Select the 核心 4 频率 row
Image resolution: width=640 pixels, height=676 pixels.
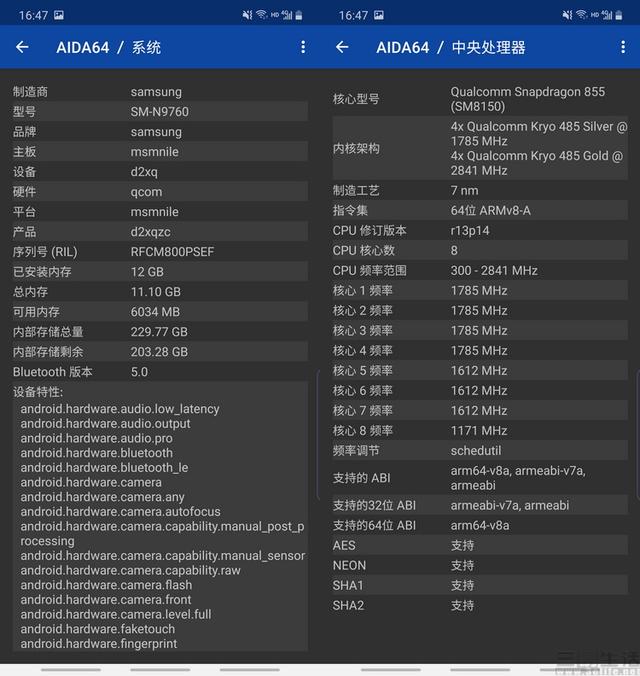click(480, 351)
